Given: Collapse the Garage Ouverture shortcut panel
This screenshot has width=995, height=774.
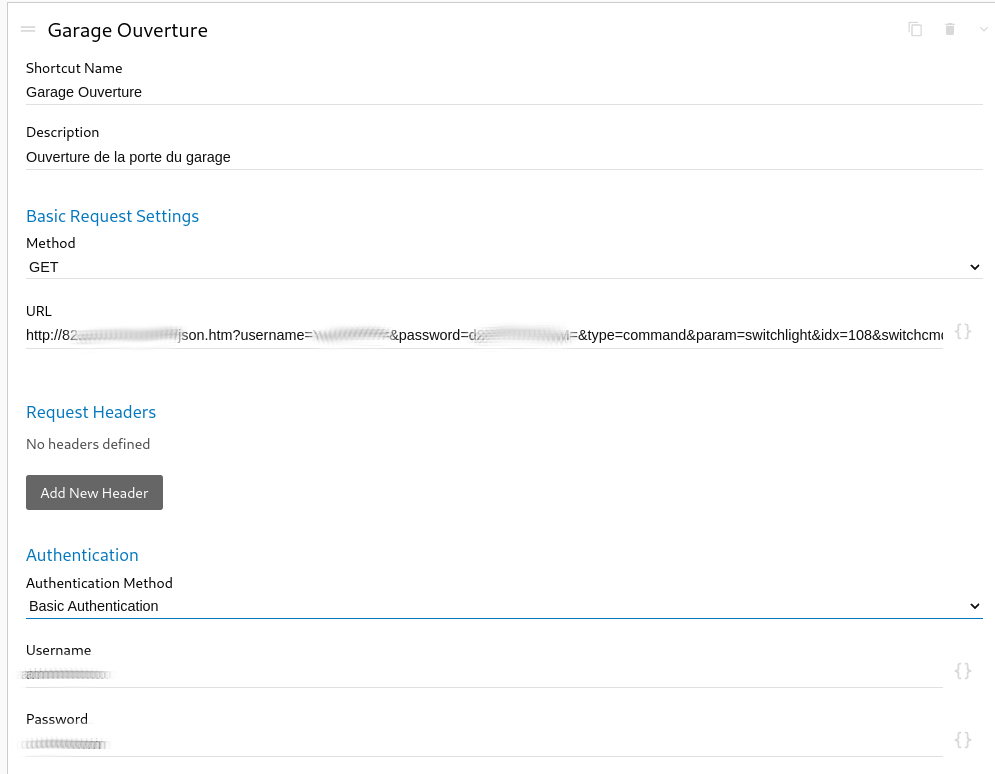Looking at the screenshot, I should coord(983,29).
